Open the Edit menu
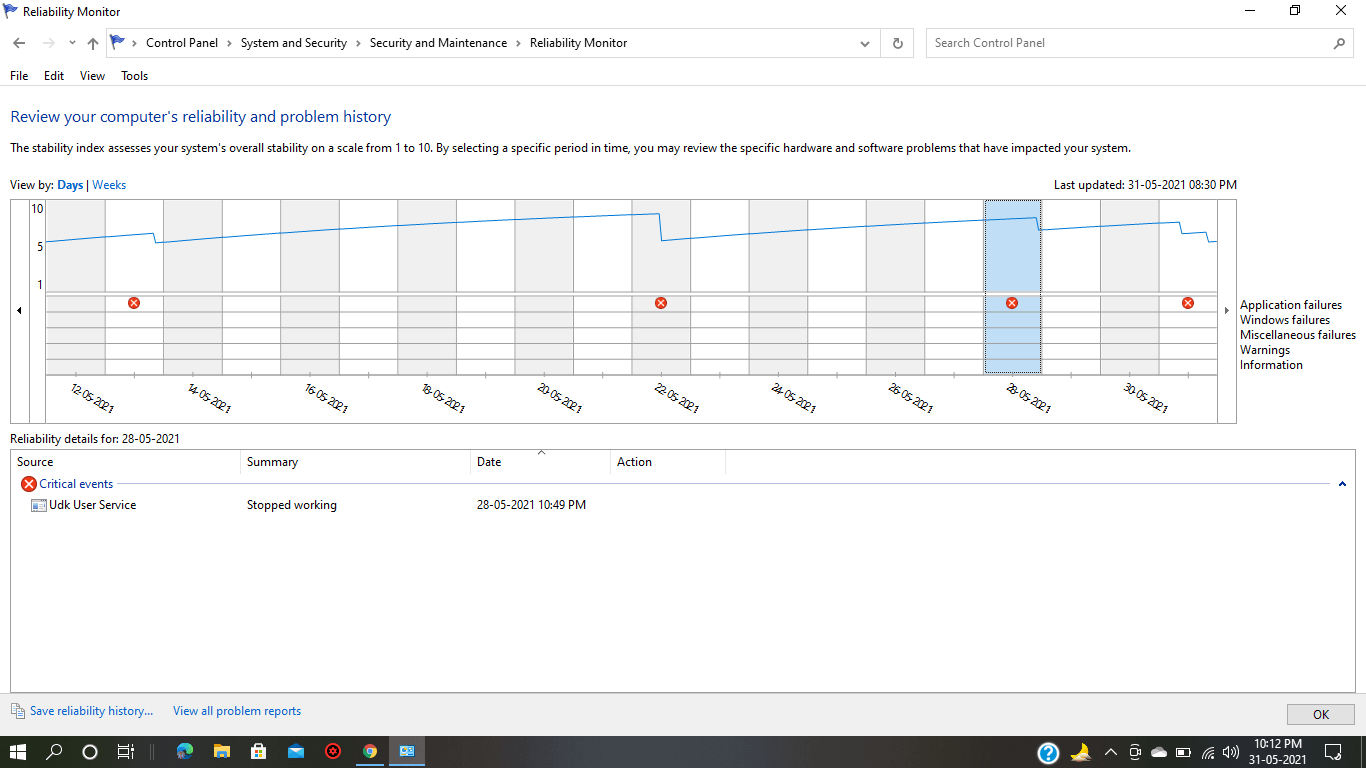Screen dimensions: 1366x768 tap(54, 76)
